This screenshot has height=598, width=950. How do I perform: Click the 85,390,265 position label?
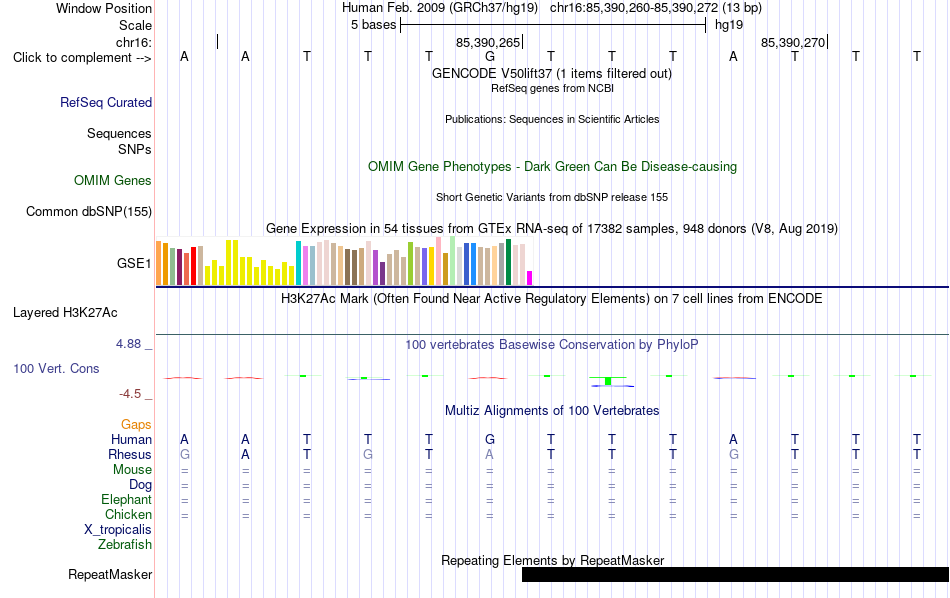pos(488,42)
